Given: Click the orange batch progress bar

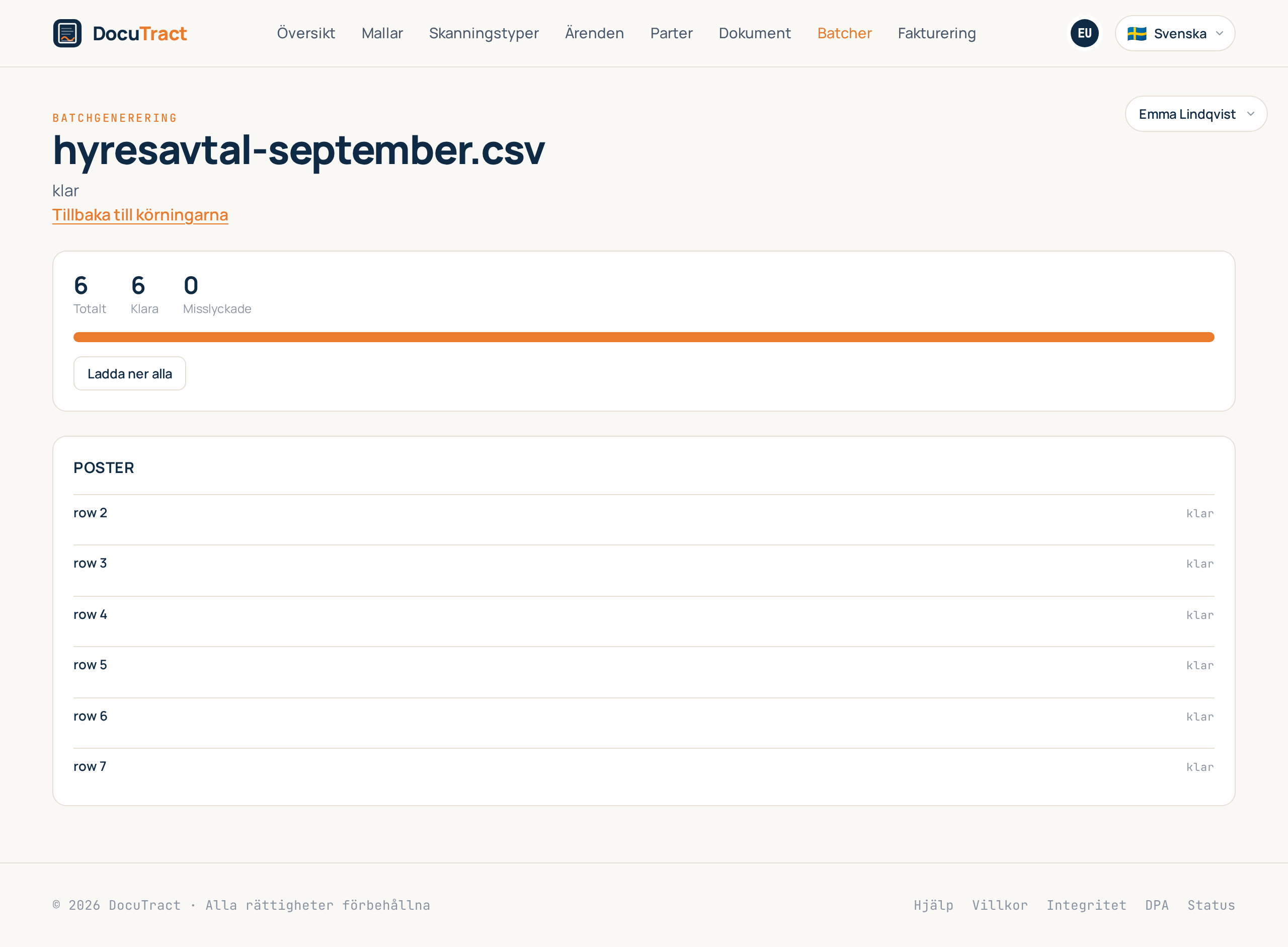Looking at the screenshot, I should pos(643,337).
